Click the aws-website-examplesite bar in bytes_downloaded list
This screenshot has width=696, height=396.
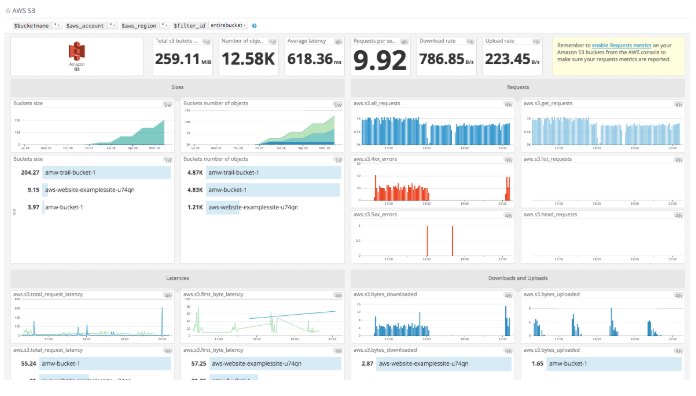tap(443, 364)
